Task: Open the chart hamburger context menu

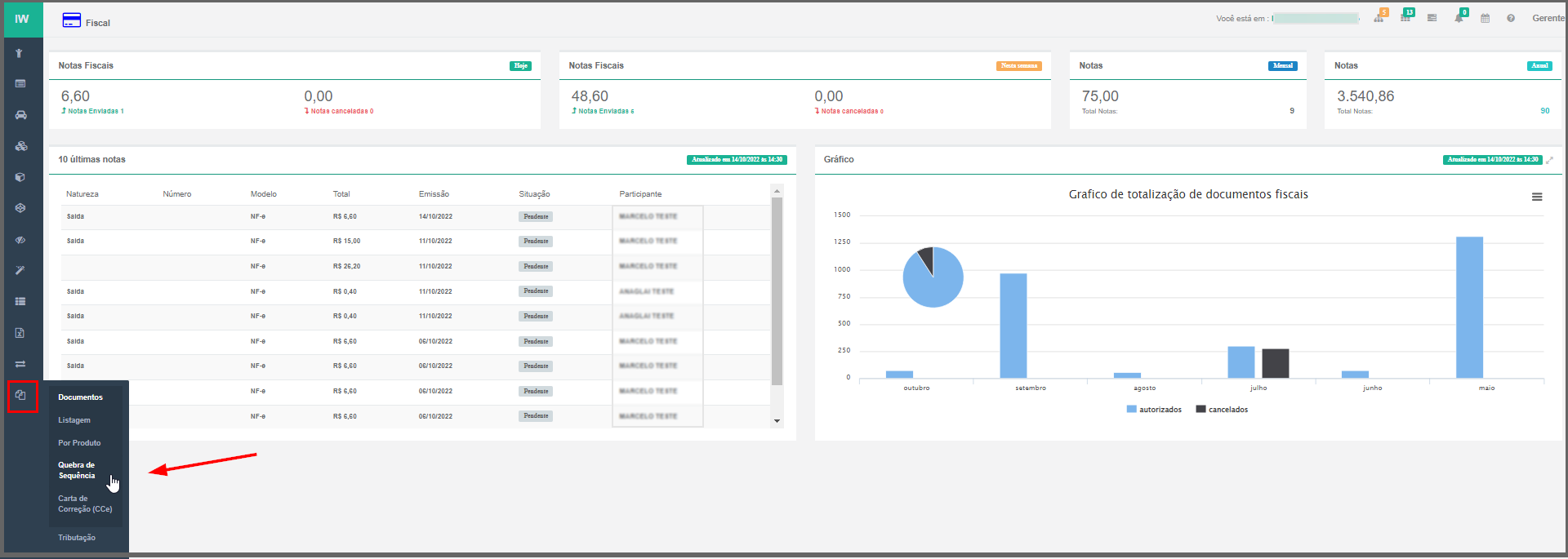Action: click(x=1537, y=197)
